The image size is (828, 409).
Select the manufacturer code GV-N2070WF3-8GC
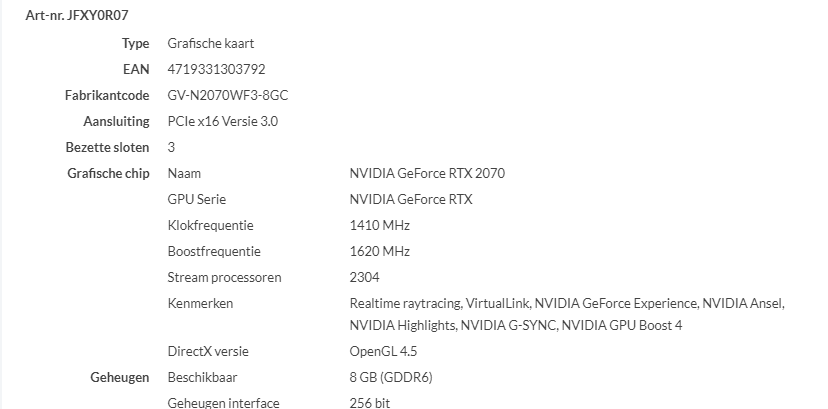click(229, 95)
